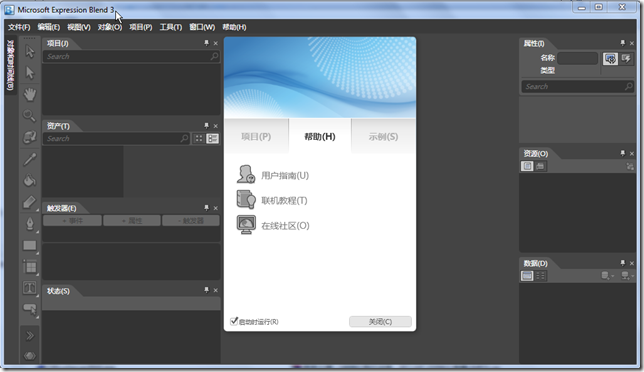Switch 资源 panel to second view mode
Image resolution: width=644 pixels, height=372 pixels.
click(x=540, y=166)
